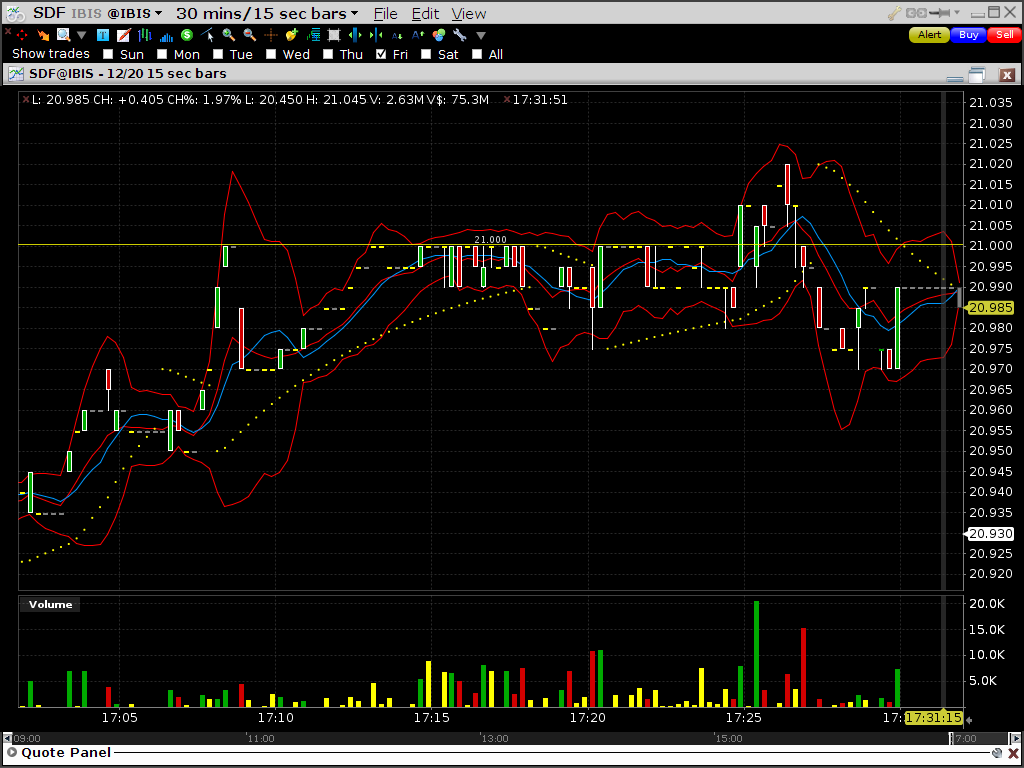The image size is (1024, 768).
Task: Click the green dollar sign icon
Action: coord(187,35)
